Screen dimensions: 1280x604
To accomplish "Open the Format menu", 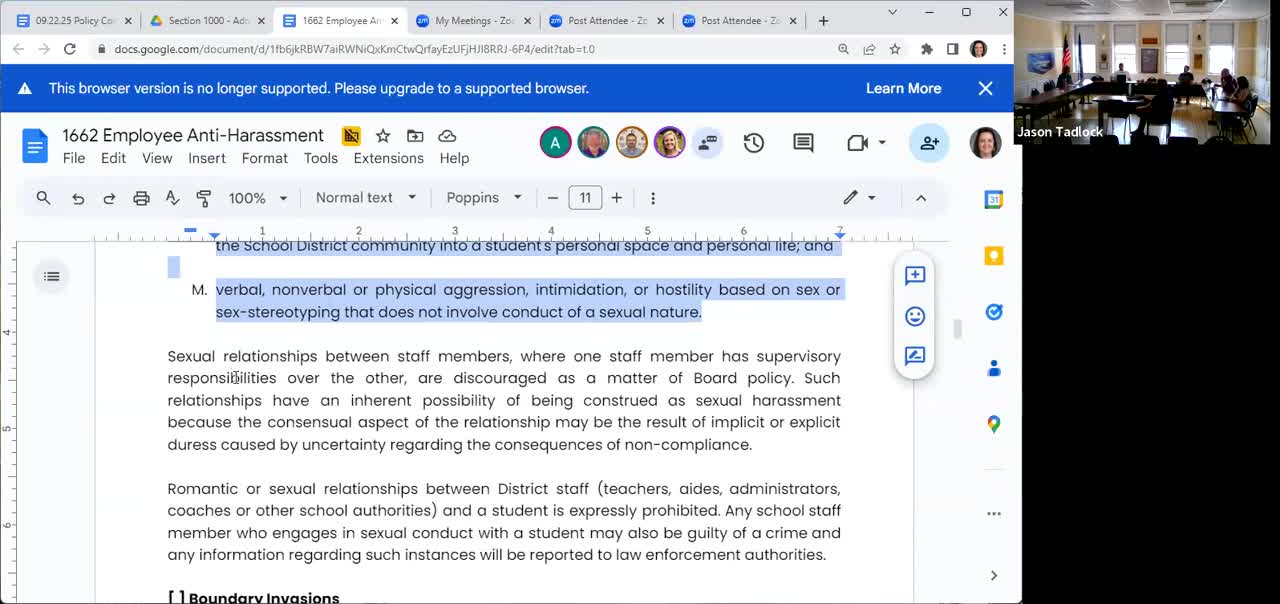I will [x=264, y=158].
